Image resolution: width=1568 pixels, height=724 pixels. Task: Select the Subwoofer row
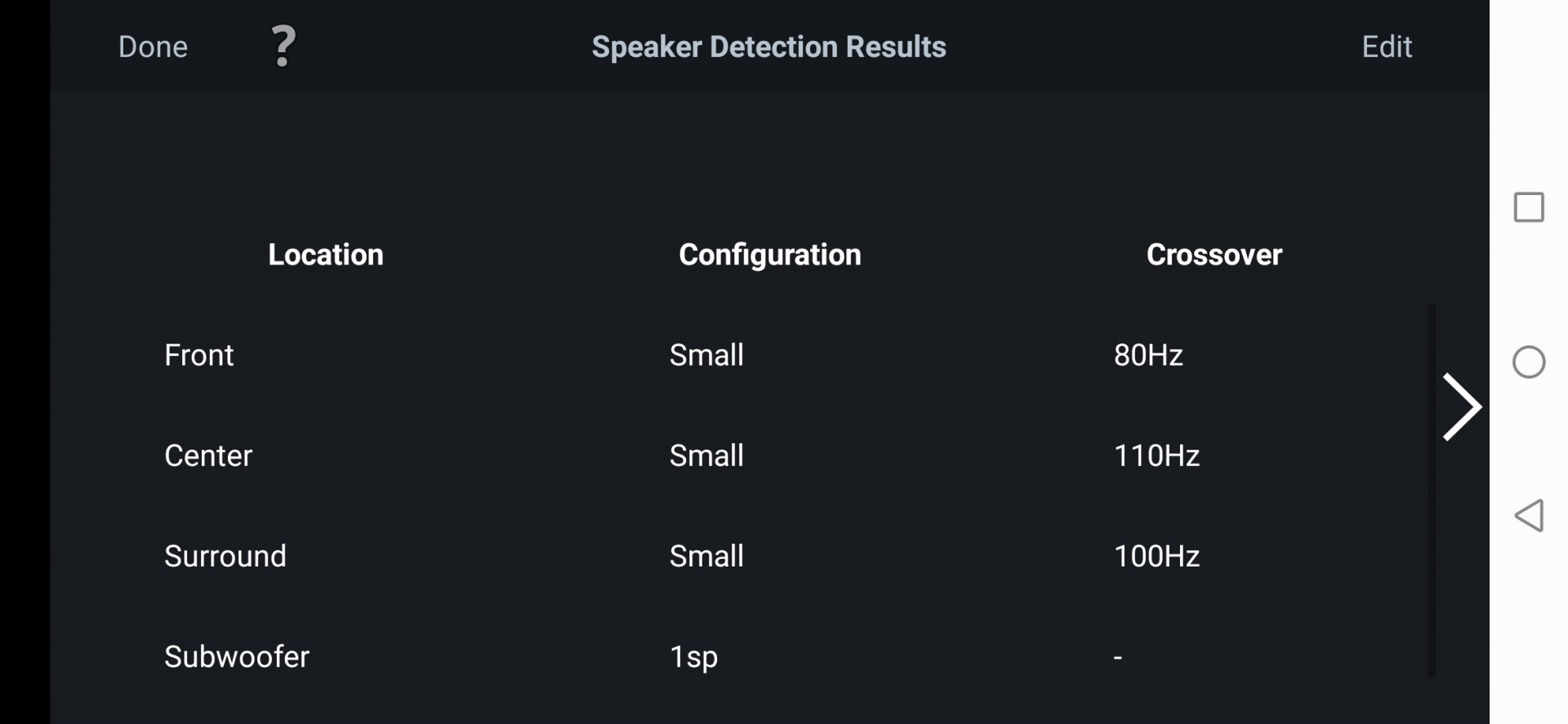(x=237, y=656)
